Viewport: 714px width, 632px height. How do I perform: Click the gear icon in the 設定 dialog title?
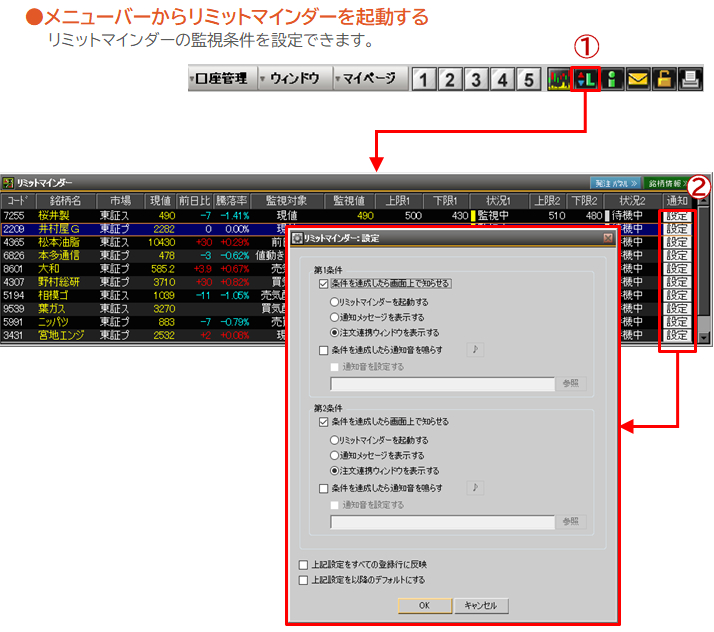(297, 238)
